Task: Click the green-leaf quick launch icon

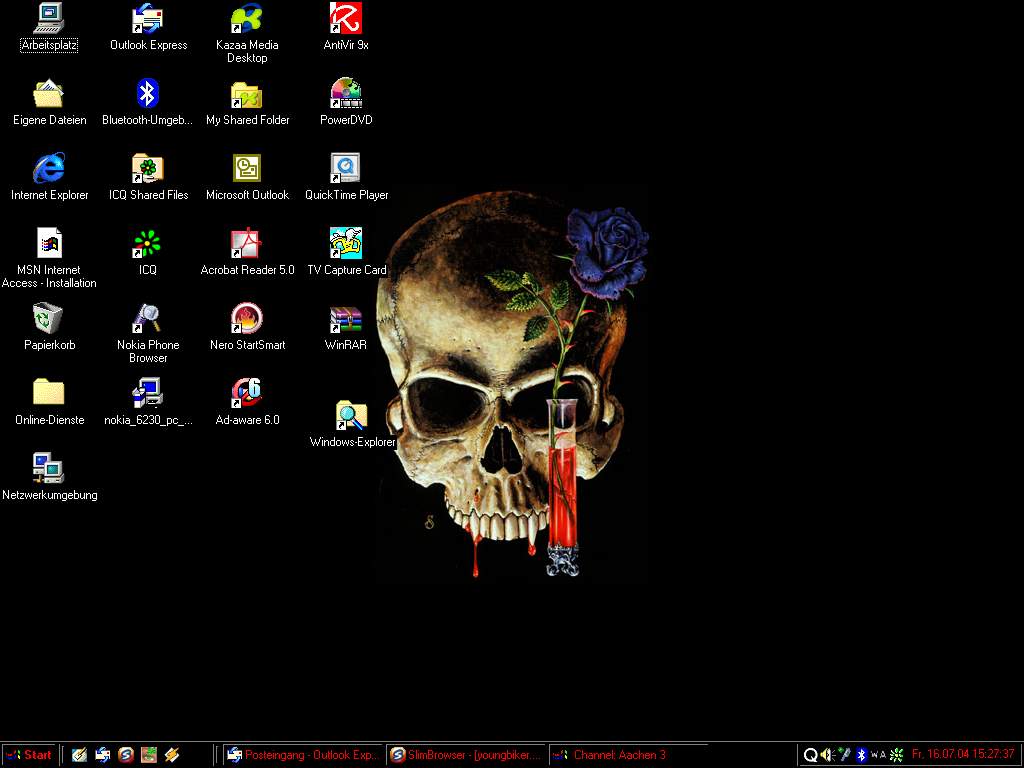Action: [149, 756]
